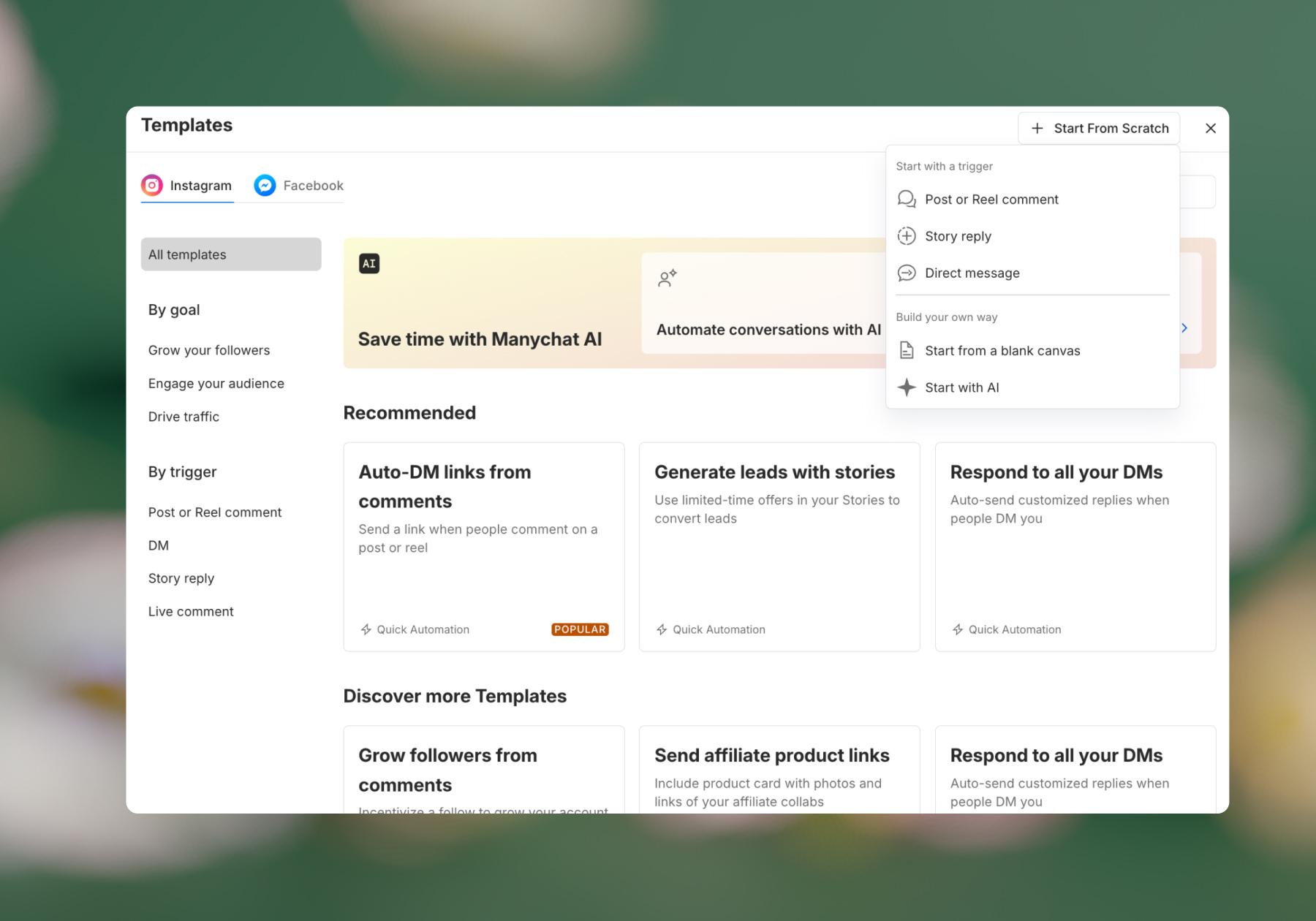Viewport: 1316px width, 921px height.
Task: Open Generate leads with stories template
Action: [x=779, y=547]
